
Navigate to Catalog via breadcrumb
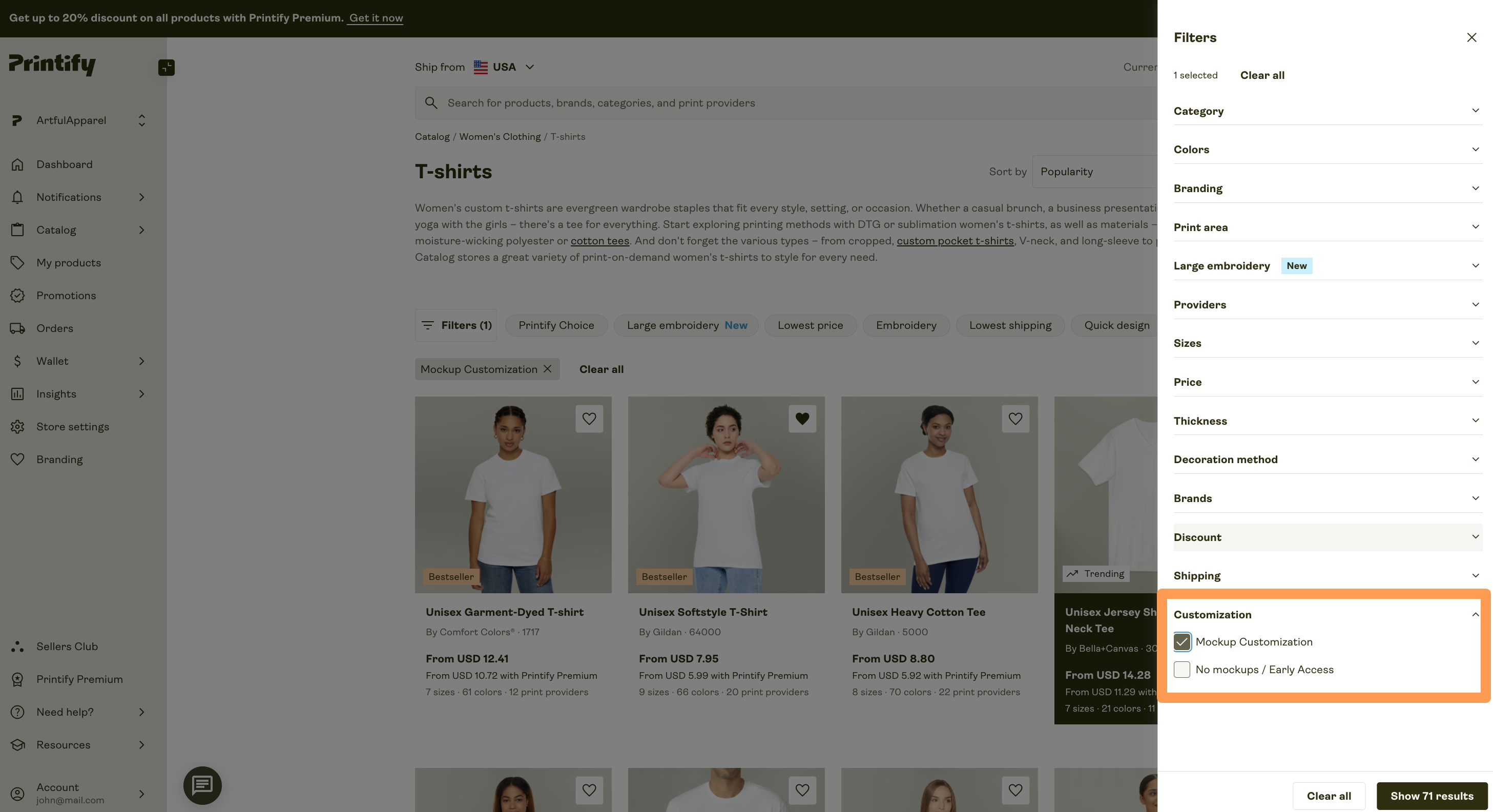[x=432, y=136]
